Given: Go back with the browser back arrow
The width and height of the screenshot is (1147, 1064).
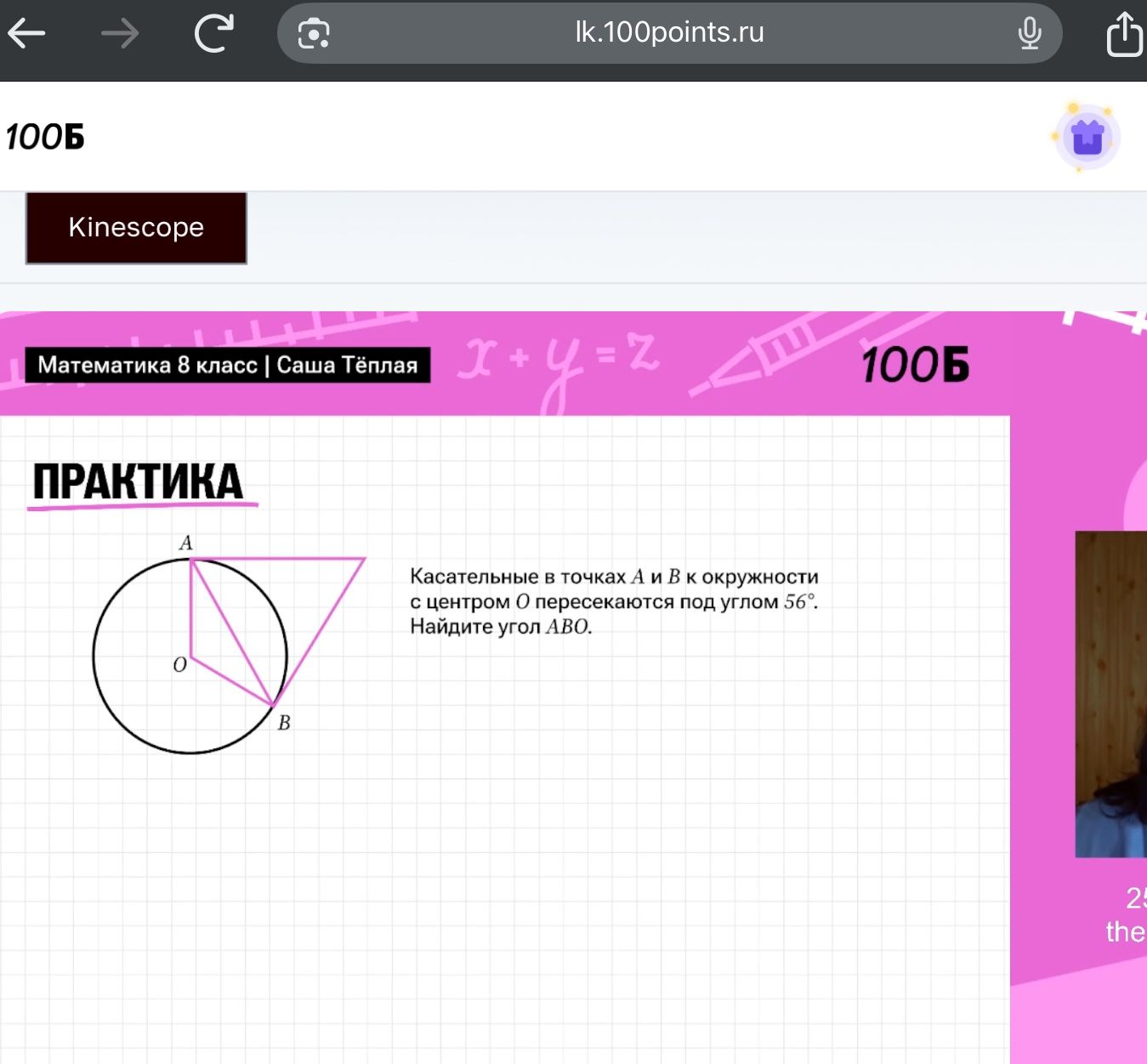Looking at the screenshot, I should (x=26, y=34).
